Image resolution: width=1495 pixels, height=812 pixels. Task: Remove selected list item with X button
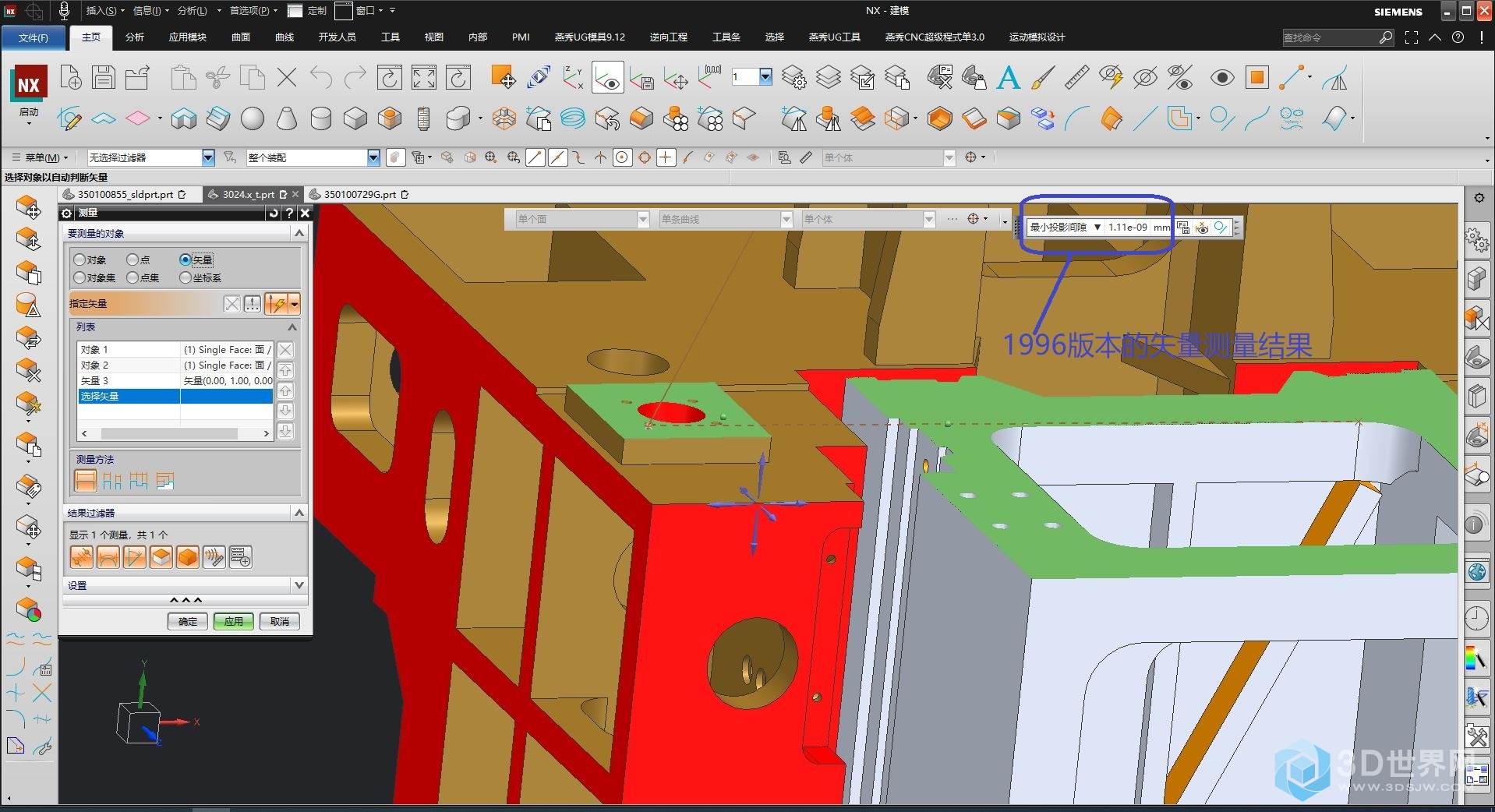coord(285,351)
